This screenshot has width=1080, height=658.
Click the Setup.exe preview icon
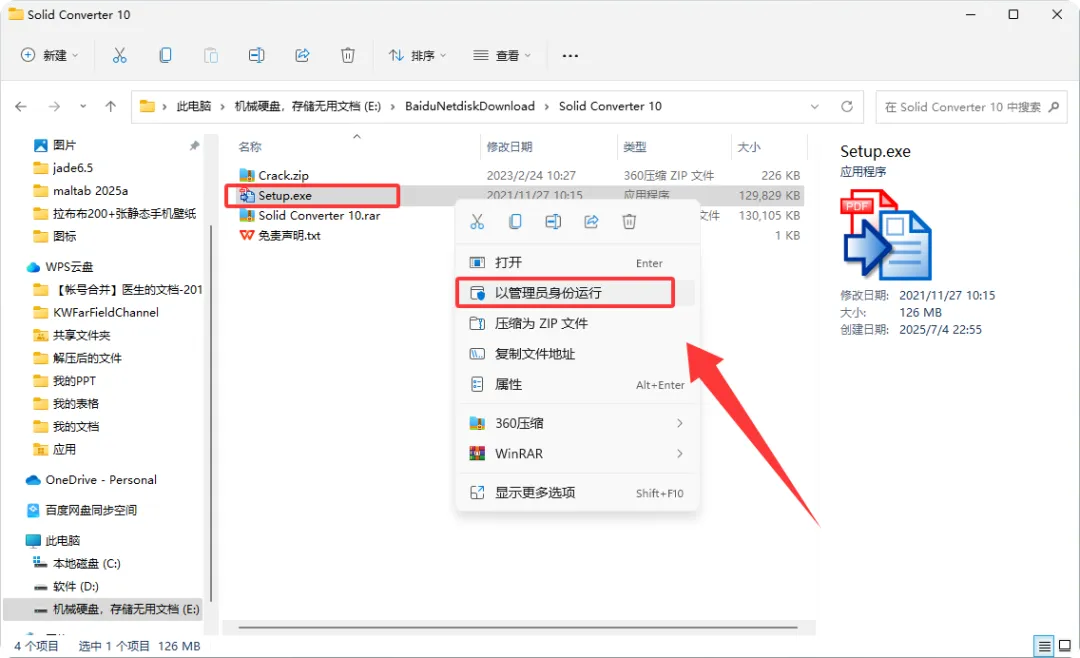(x=886, y=234)
